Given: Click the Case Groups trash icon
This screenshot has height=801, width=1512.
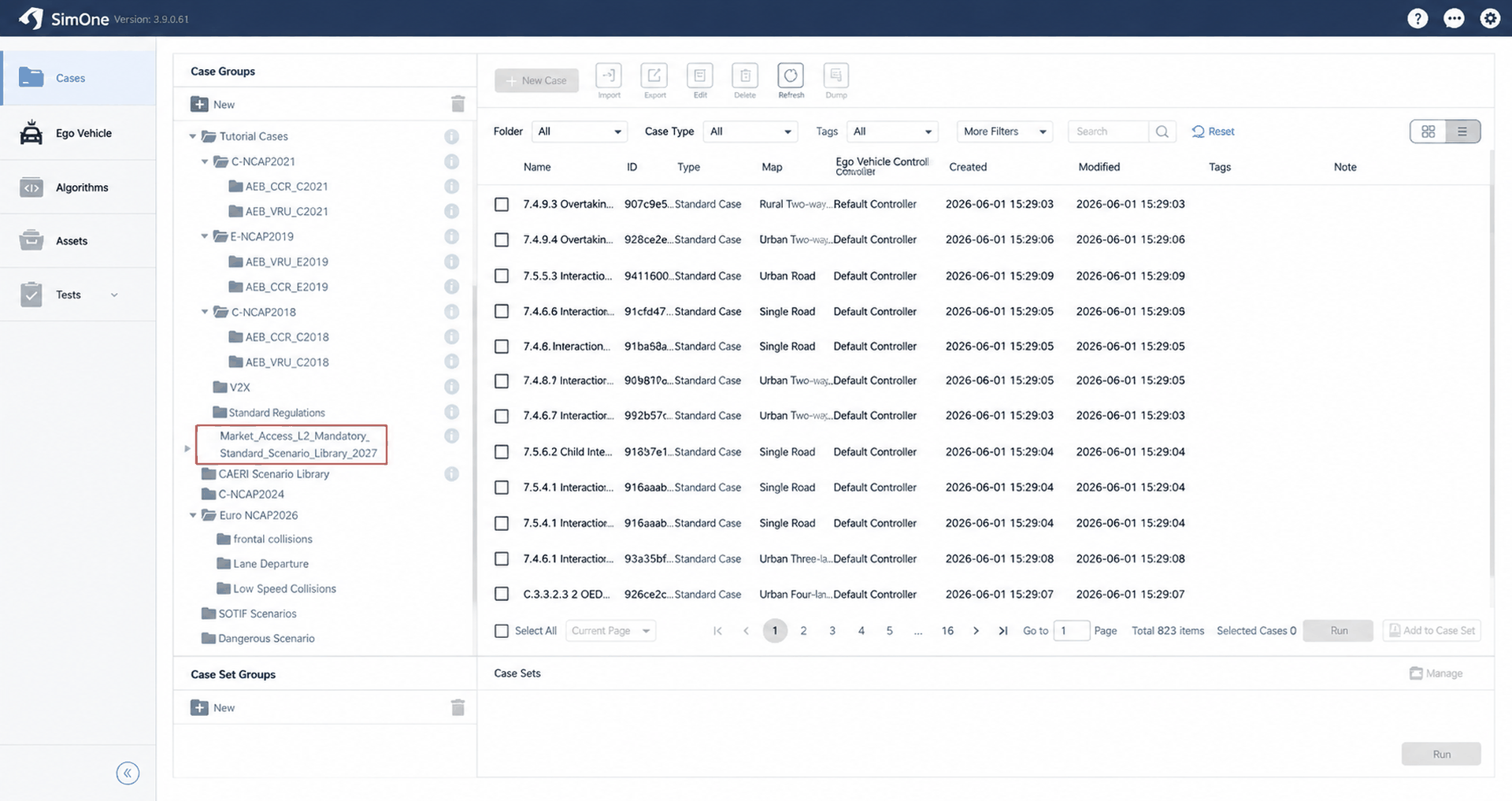Looking at the screenshot, I should tap(458, 104).
